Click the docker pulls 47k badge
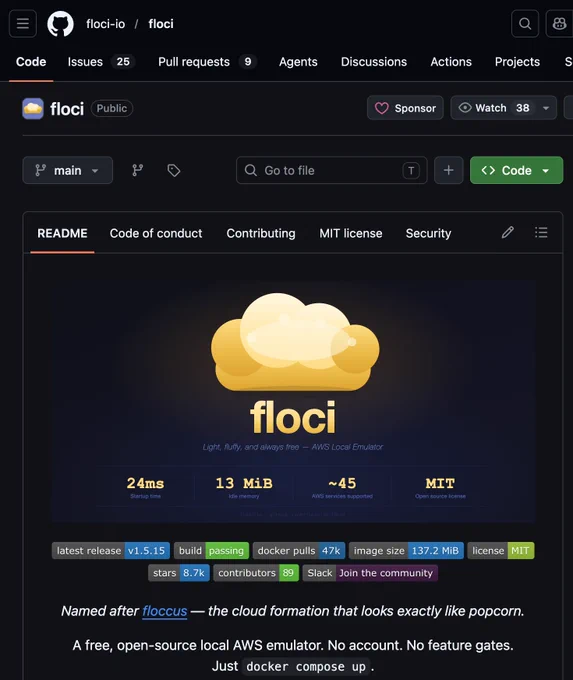This screenshot has width=573, height=680. (299, 550)
